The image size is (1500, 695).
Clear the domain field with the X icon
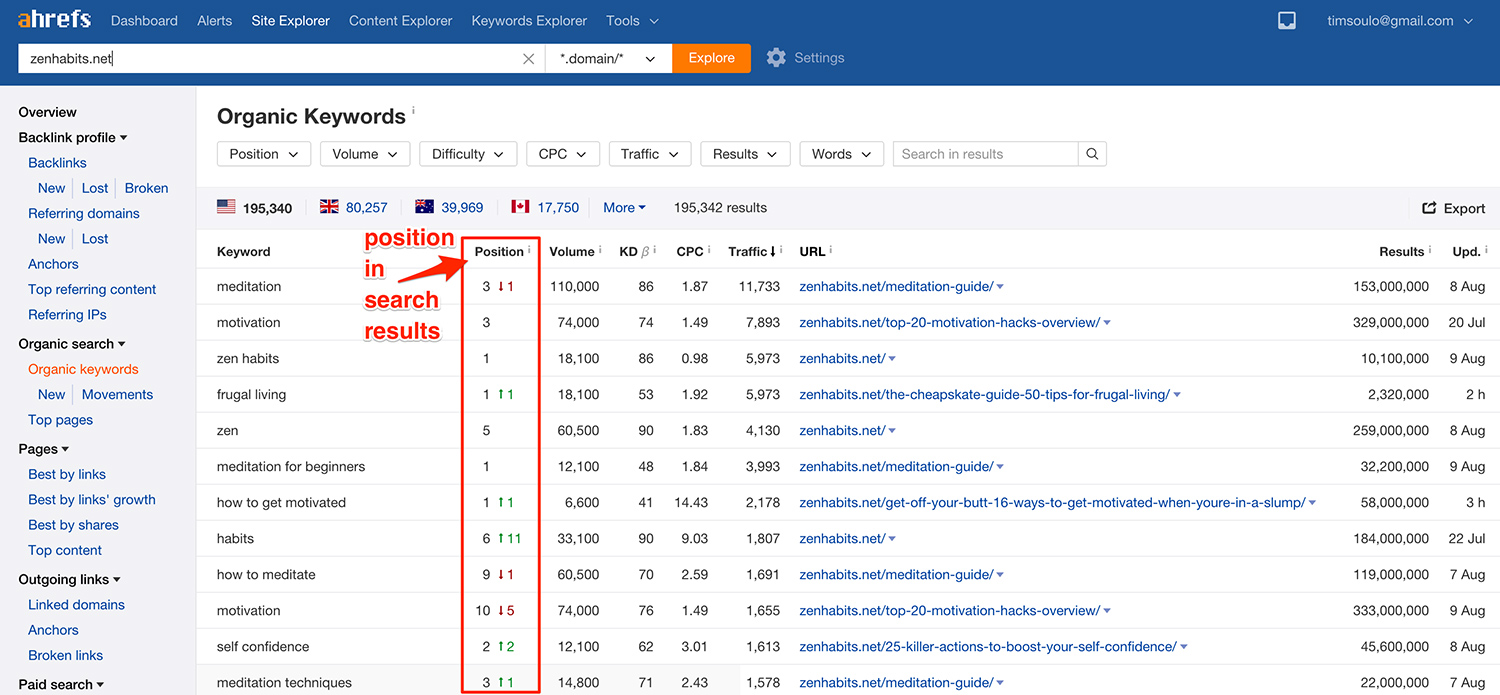pos(529,58)
